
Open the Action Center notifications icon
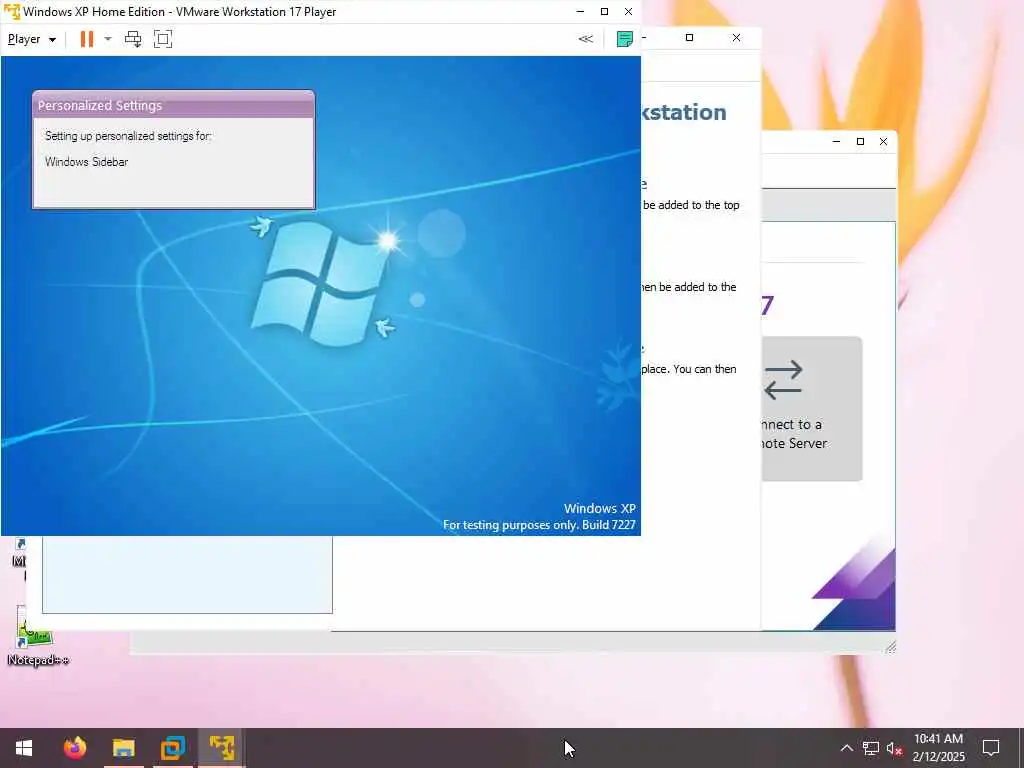(991, 748)
